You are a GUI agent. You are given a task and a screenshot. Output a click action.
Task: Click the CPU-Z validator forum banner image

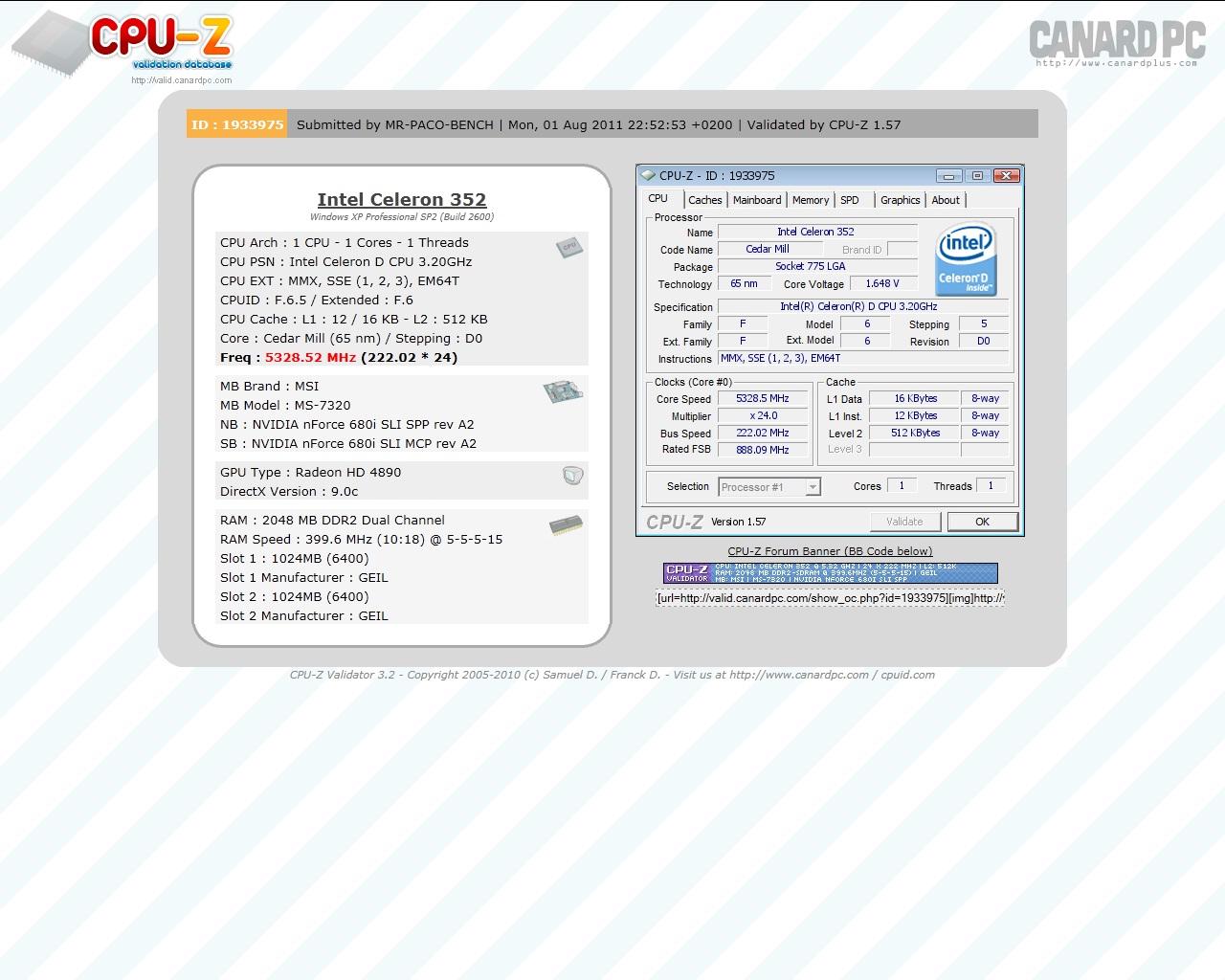(831, 573)
